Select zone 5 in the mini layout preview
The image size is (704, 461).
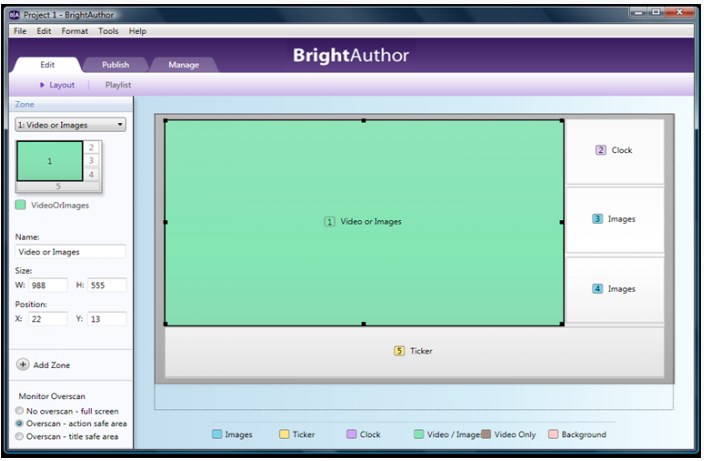(58, 186)
